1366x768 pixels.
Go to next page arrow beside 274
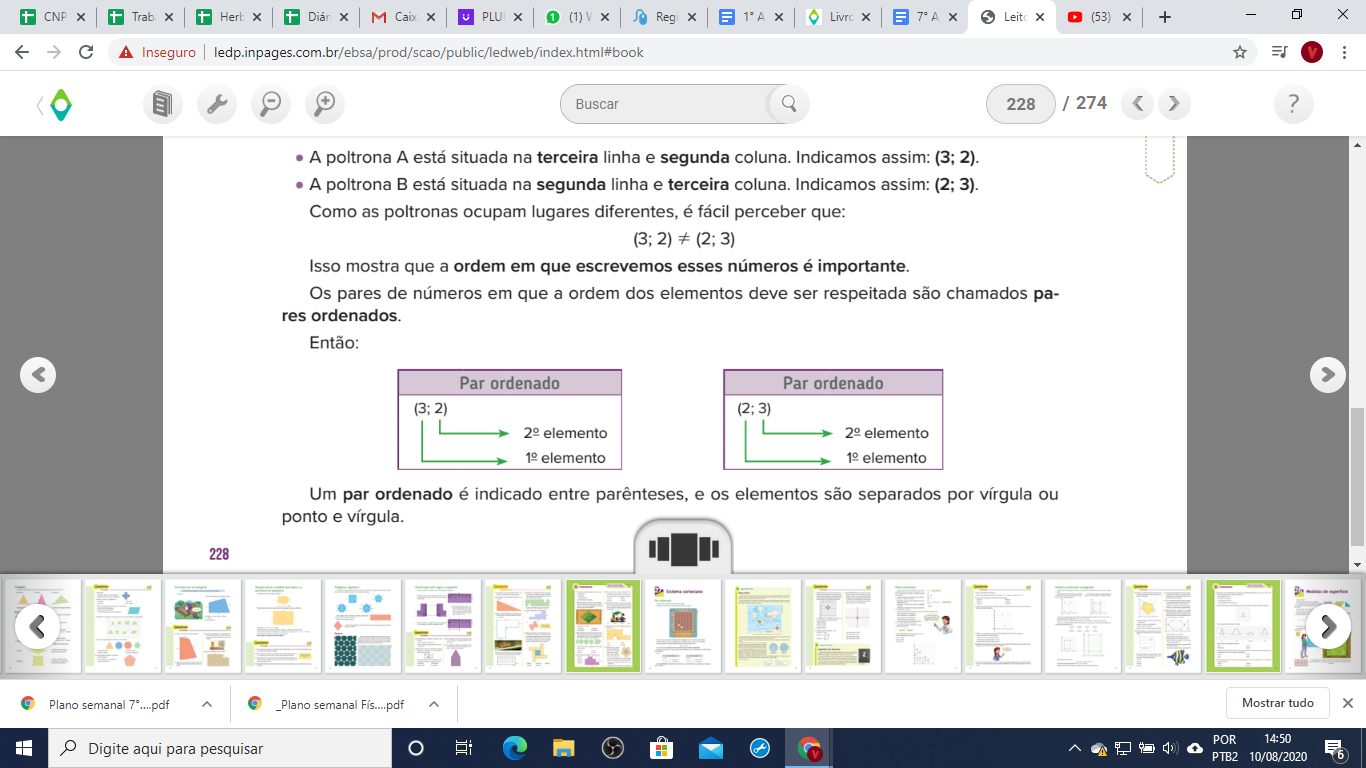click(1174, 103)
